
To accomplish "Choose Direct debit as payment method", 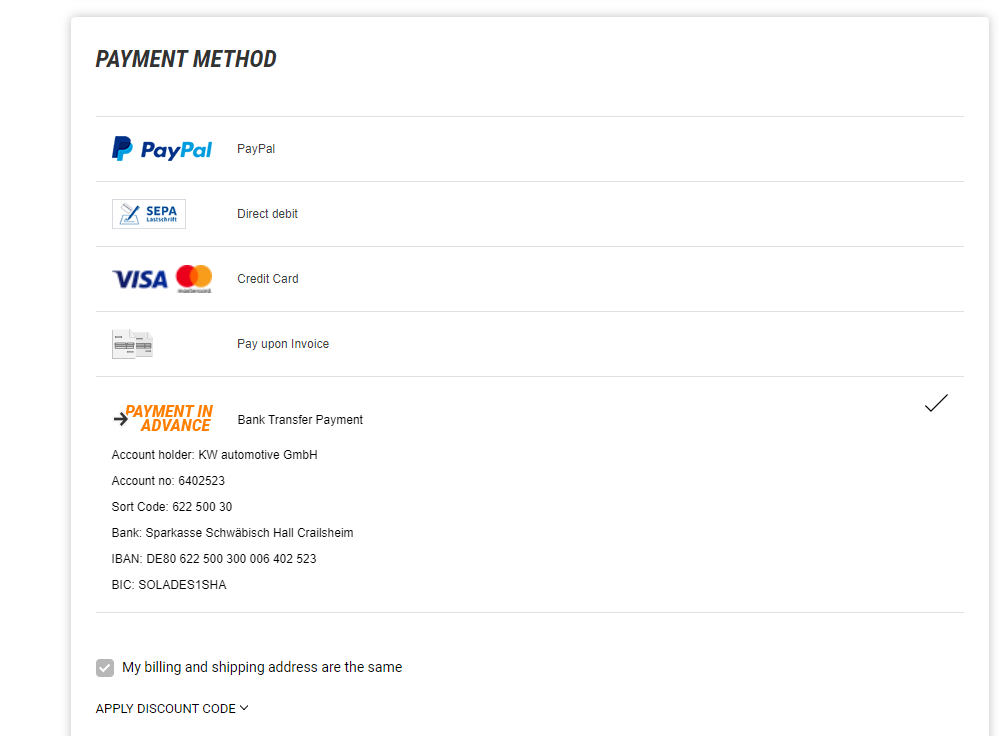I will [x=267, y=214].
